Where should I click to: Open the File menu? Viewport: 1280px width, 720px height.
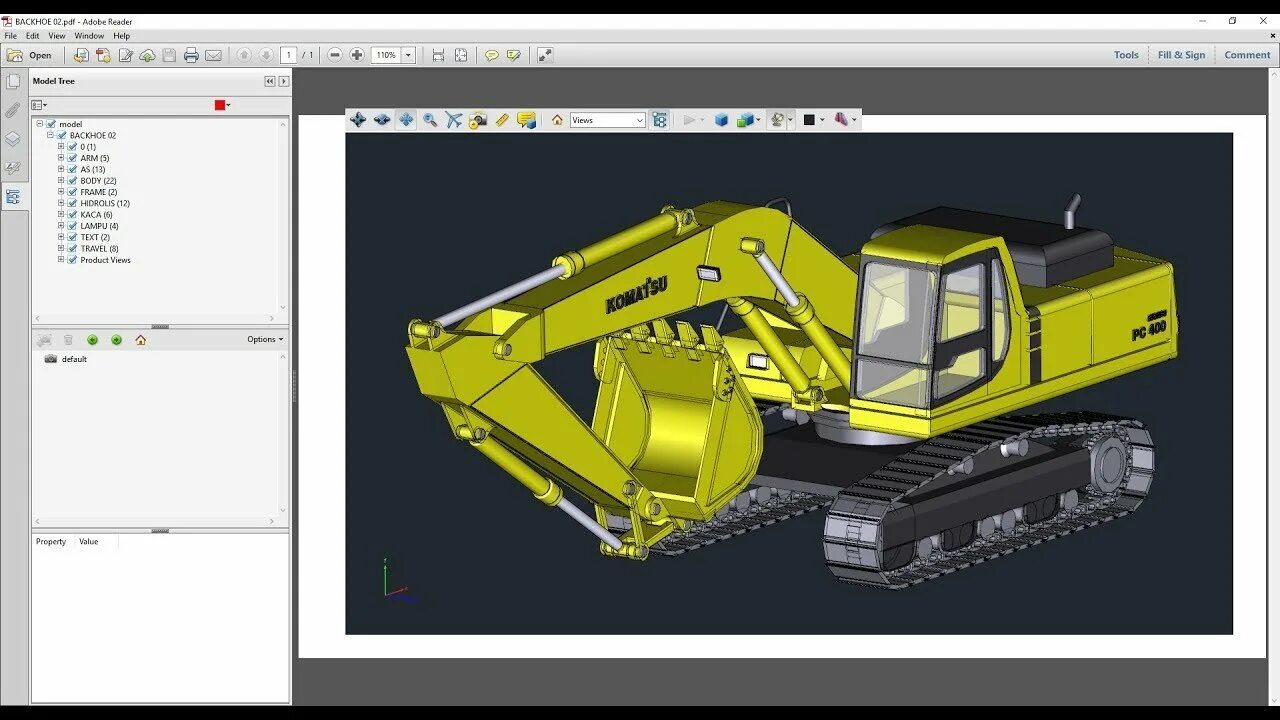[10, 36]
